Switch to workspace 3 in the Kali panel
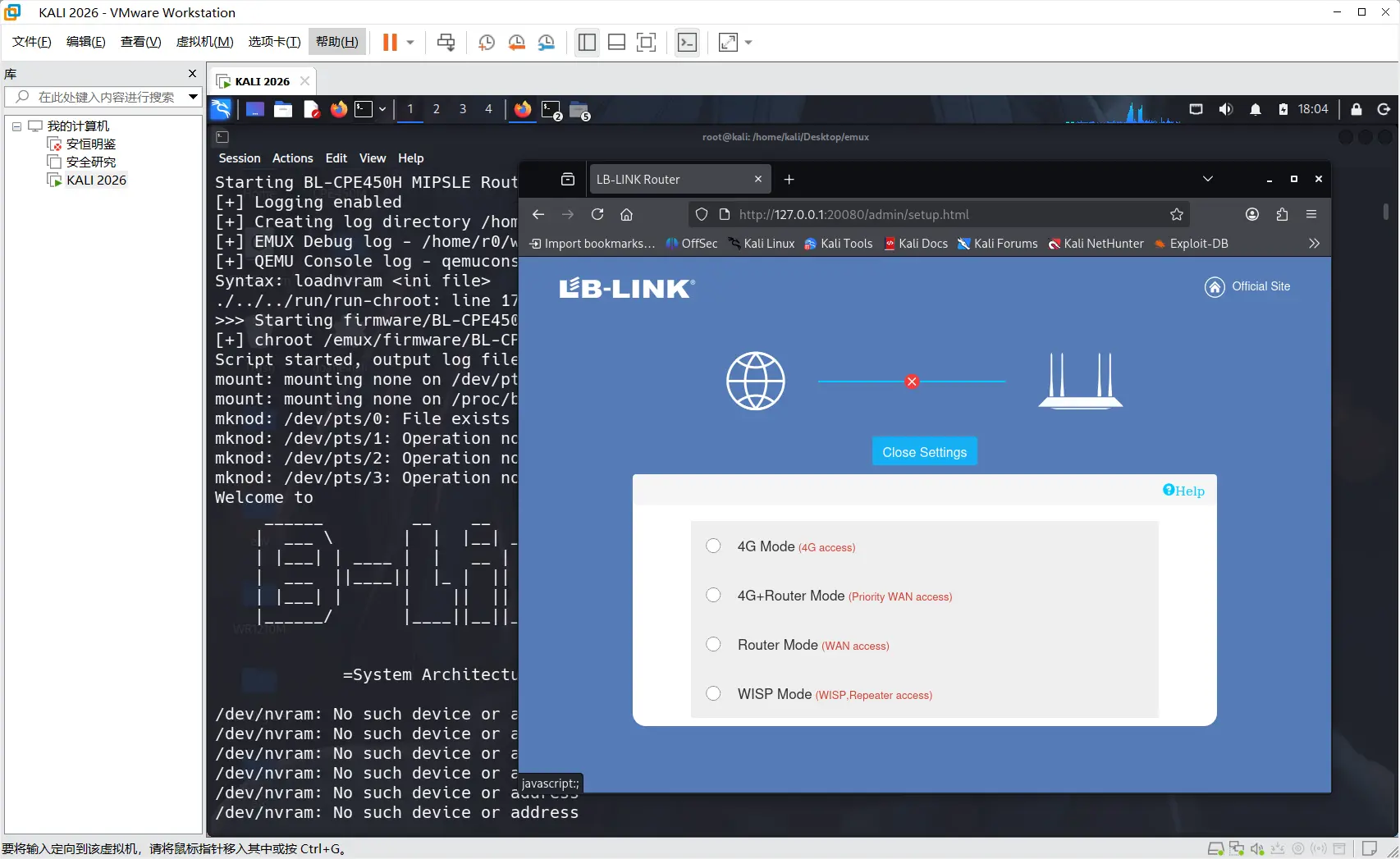The width and height of the screenshot is (1400, 859). tap(463, 109)
